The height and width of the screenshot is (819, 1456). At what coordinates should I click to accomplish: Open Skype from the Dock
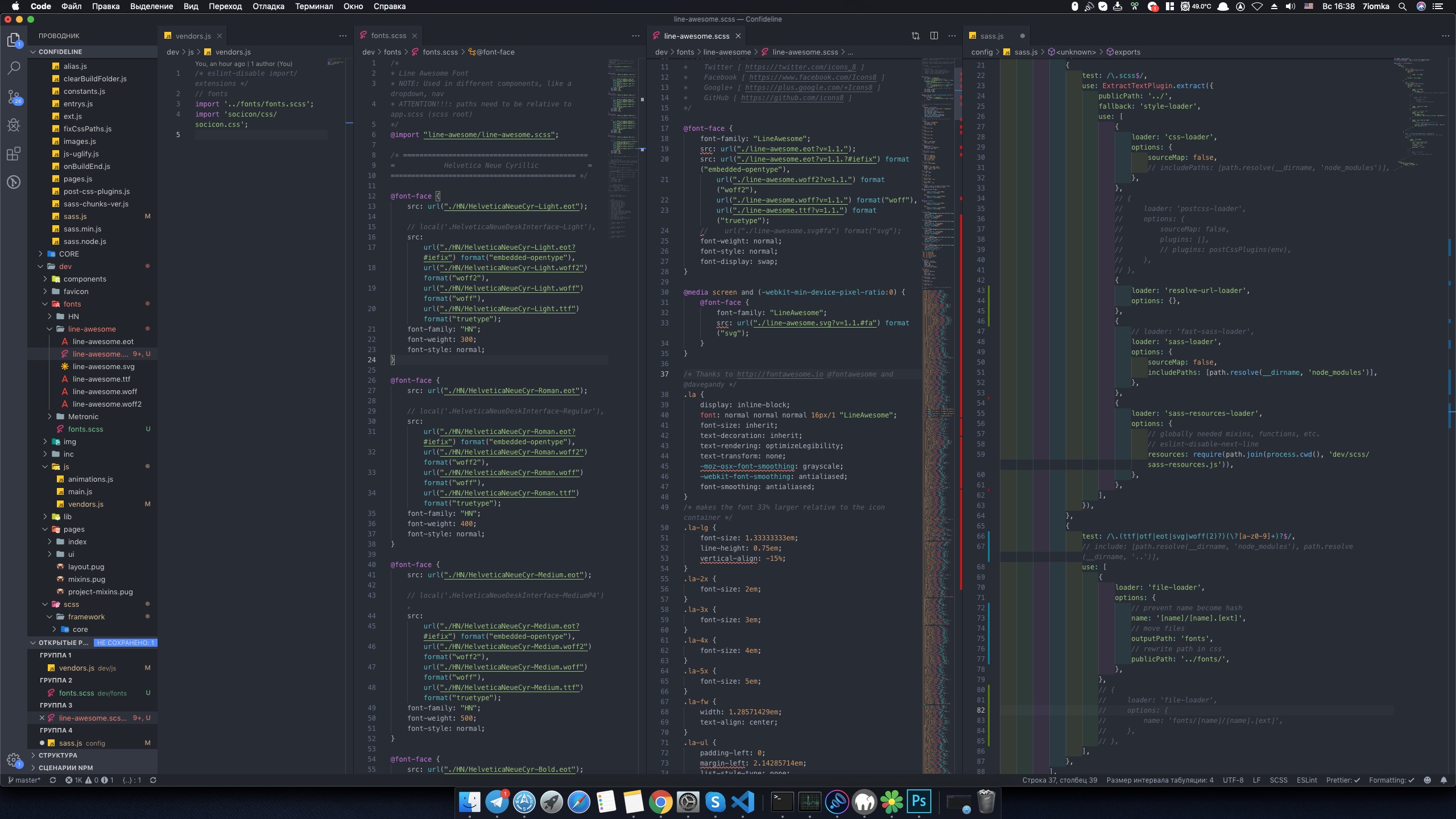click(715, 802)
